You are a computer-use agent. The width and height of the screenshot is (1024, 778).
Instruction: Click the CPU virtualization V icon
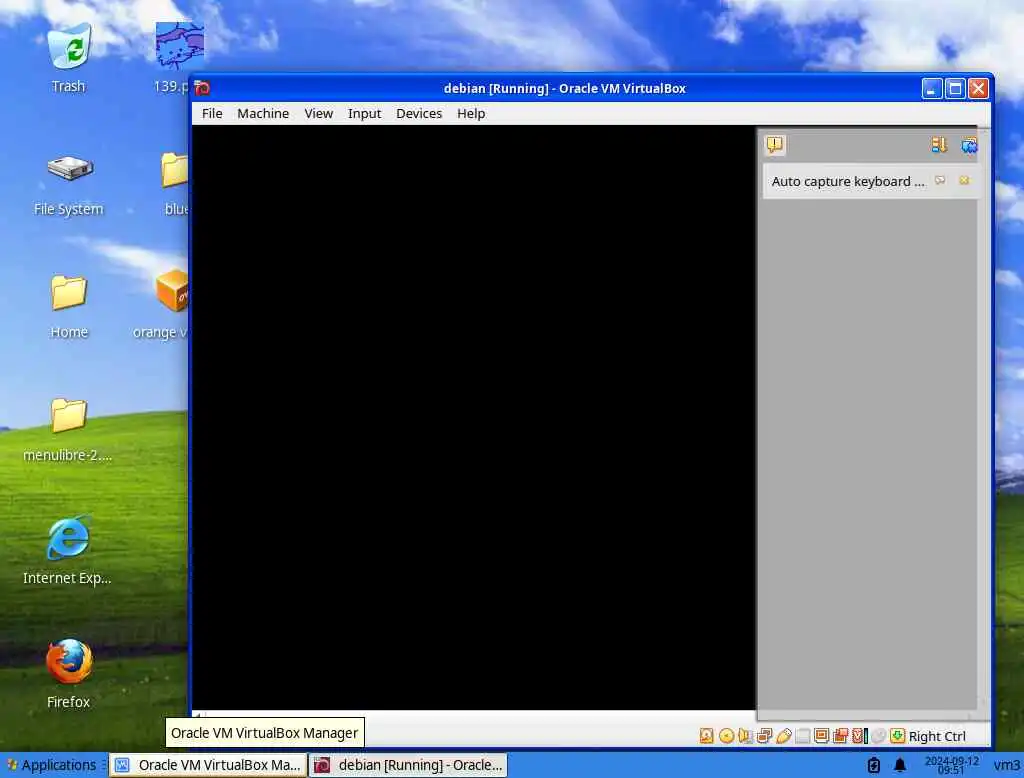tap(860, 736)
